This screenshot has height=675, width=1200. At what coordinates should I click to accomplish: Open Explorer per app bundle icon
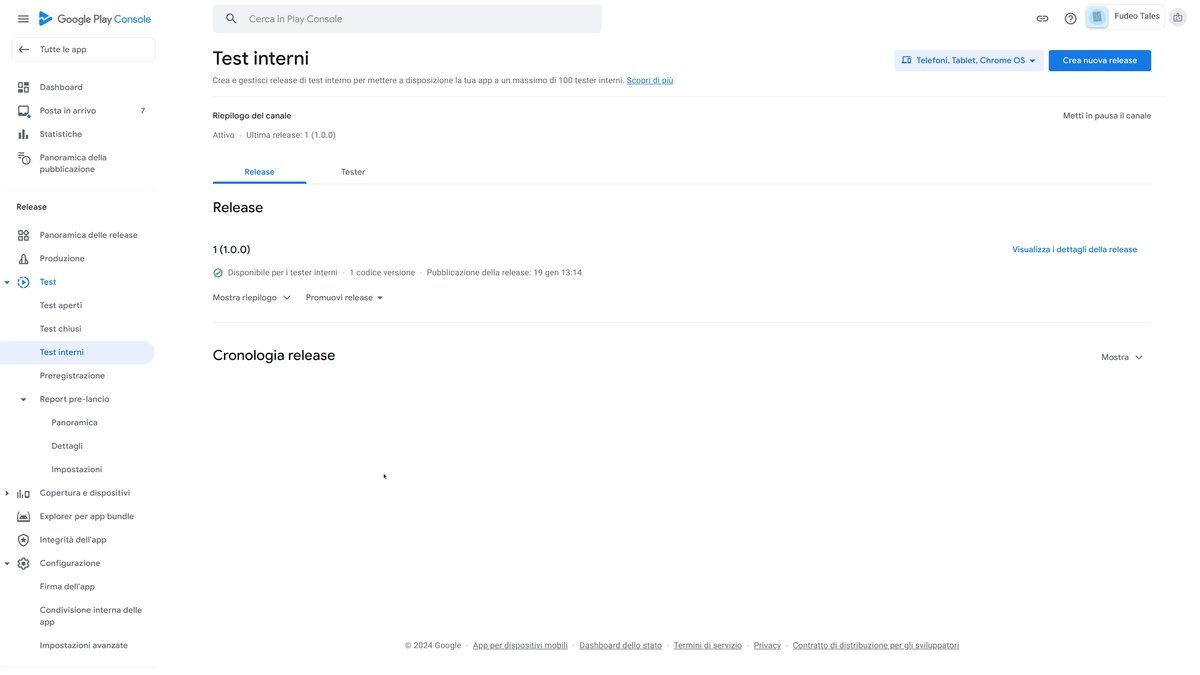point(23,517)
